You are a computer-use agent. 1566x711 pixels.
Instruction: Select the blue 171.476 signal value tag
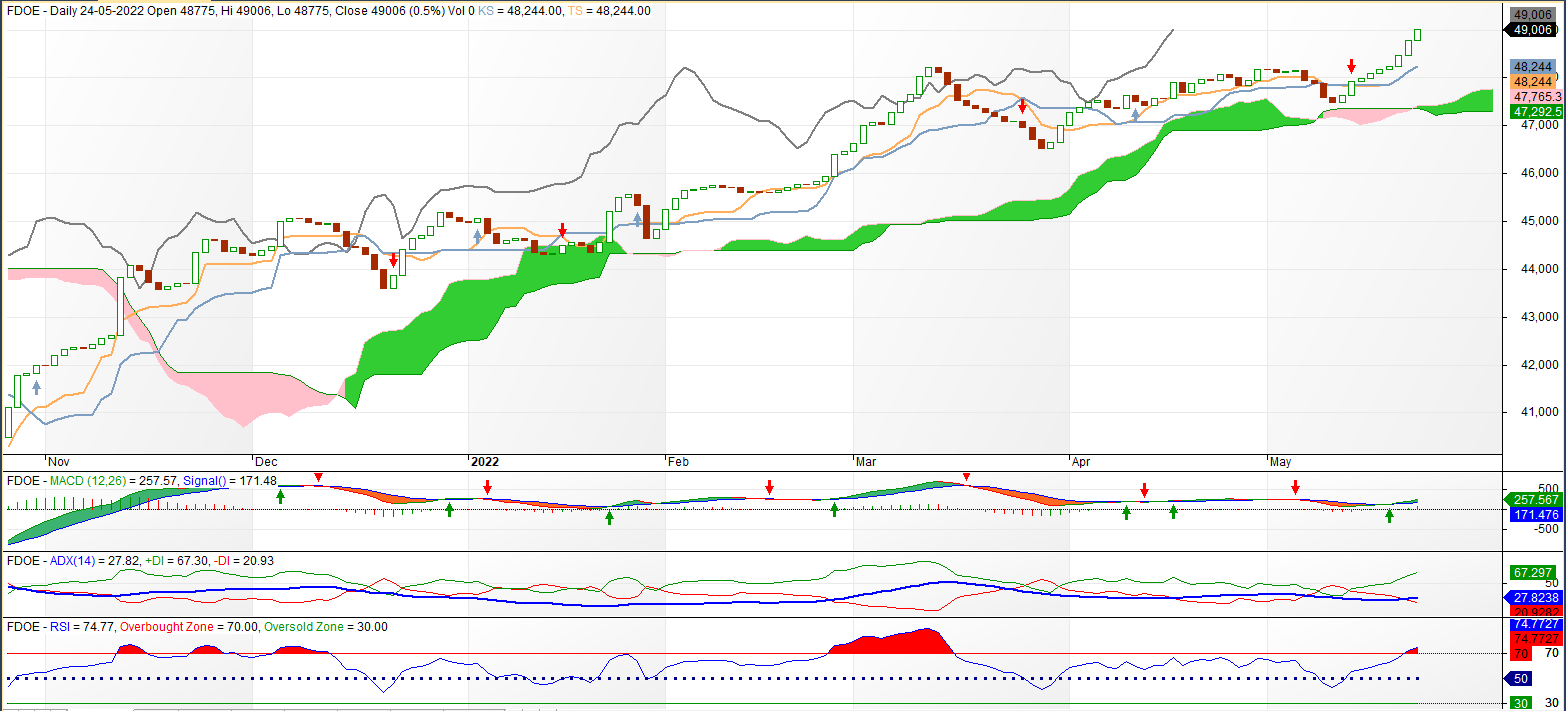point(1536,514)
